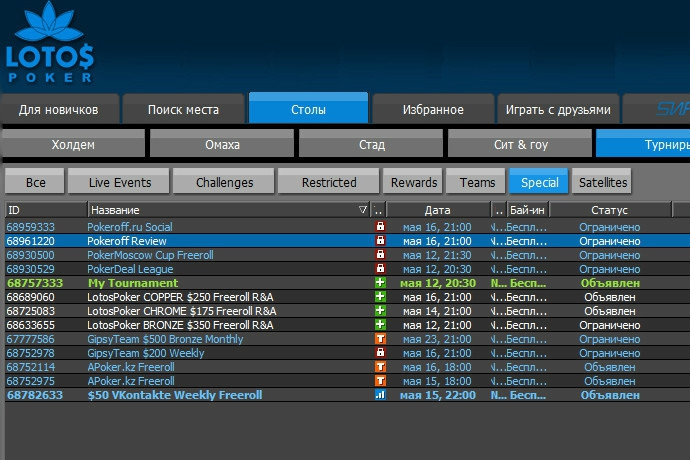This screenshot has height=460, width=690.
Task: Sort by the Название column arrow
Action: [x=363, y=210]
